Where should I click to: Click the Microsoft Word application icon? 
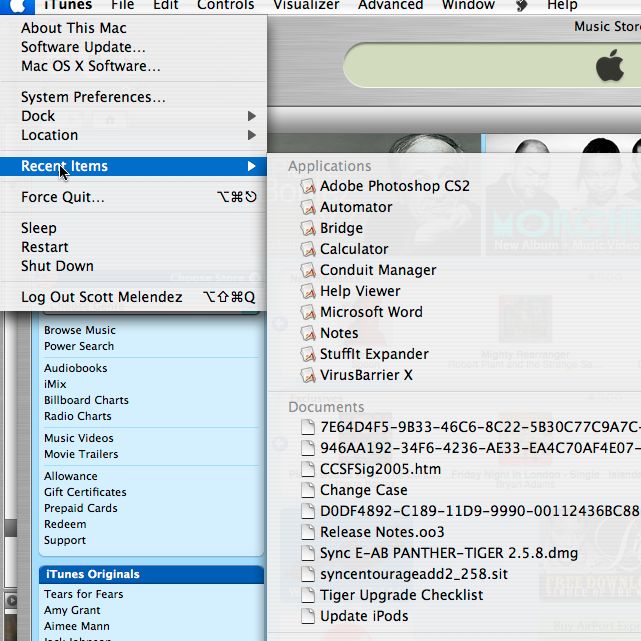click(x=308, y=312)
